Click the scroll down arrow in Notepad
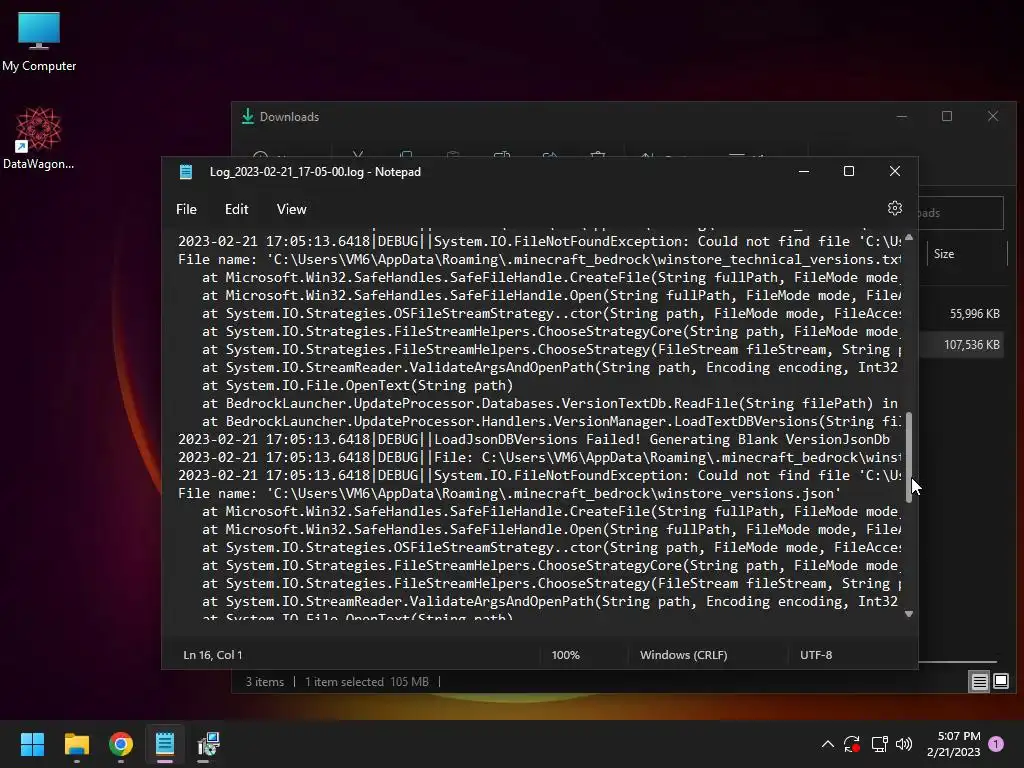This screenshot has height=768, width=1024. 908,614
